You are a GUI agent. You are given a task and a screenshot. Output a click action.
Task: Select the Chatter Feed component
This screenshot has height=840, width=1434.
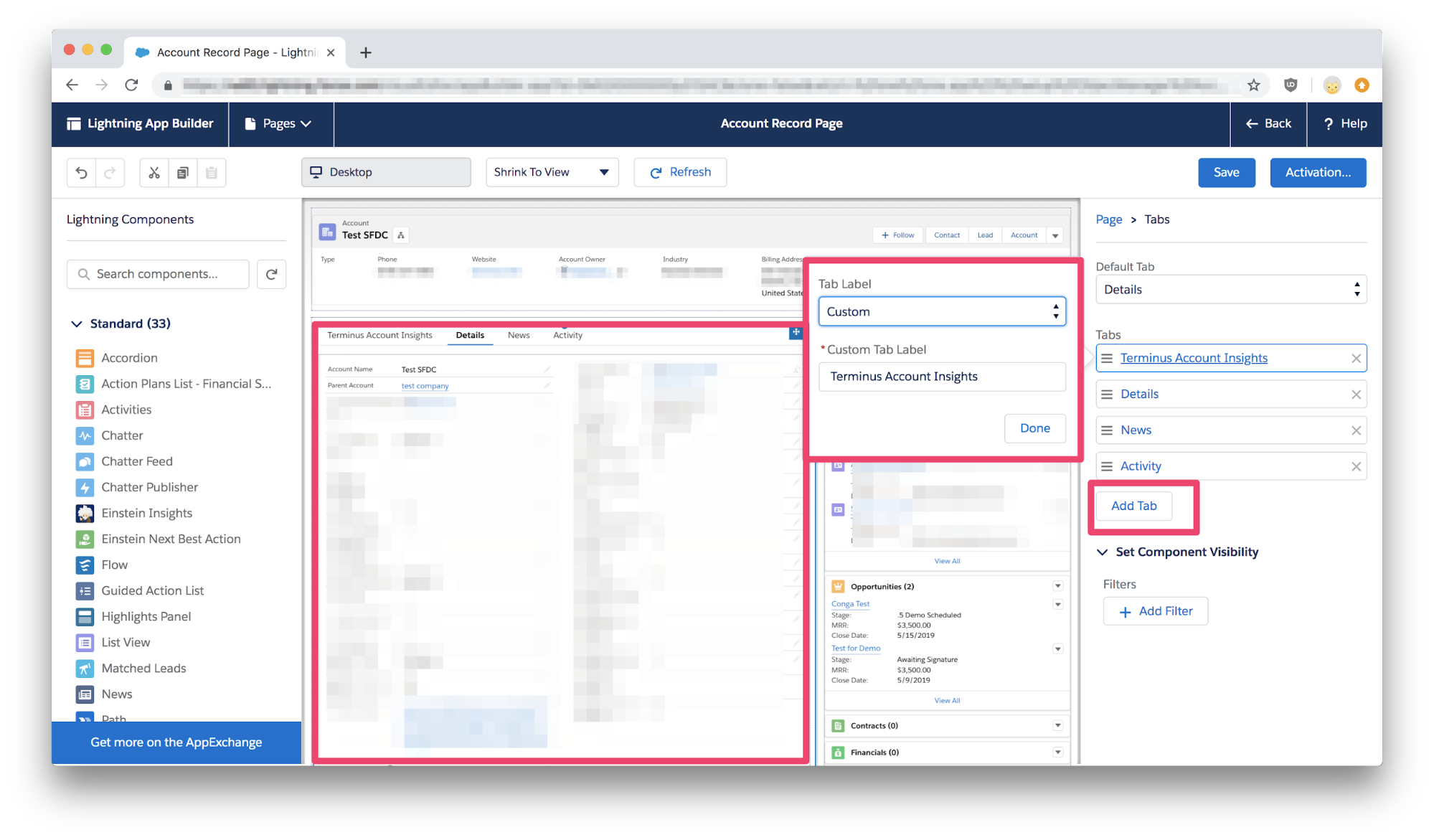(x=124, y=461)
